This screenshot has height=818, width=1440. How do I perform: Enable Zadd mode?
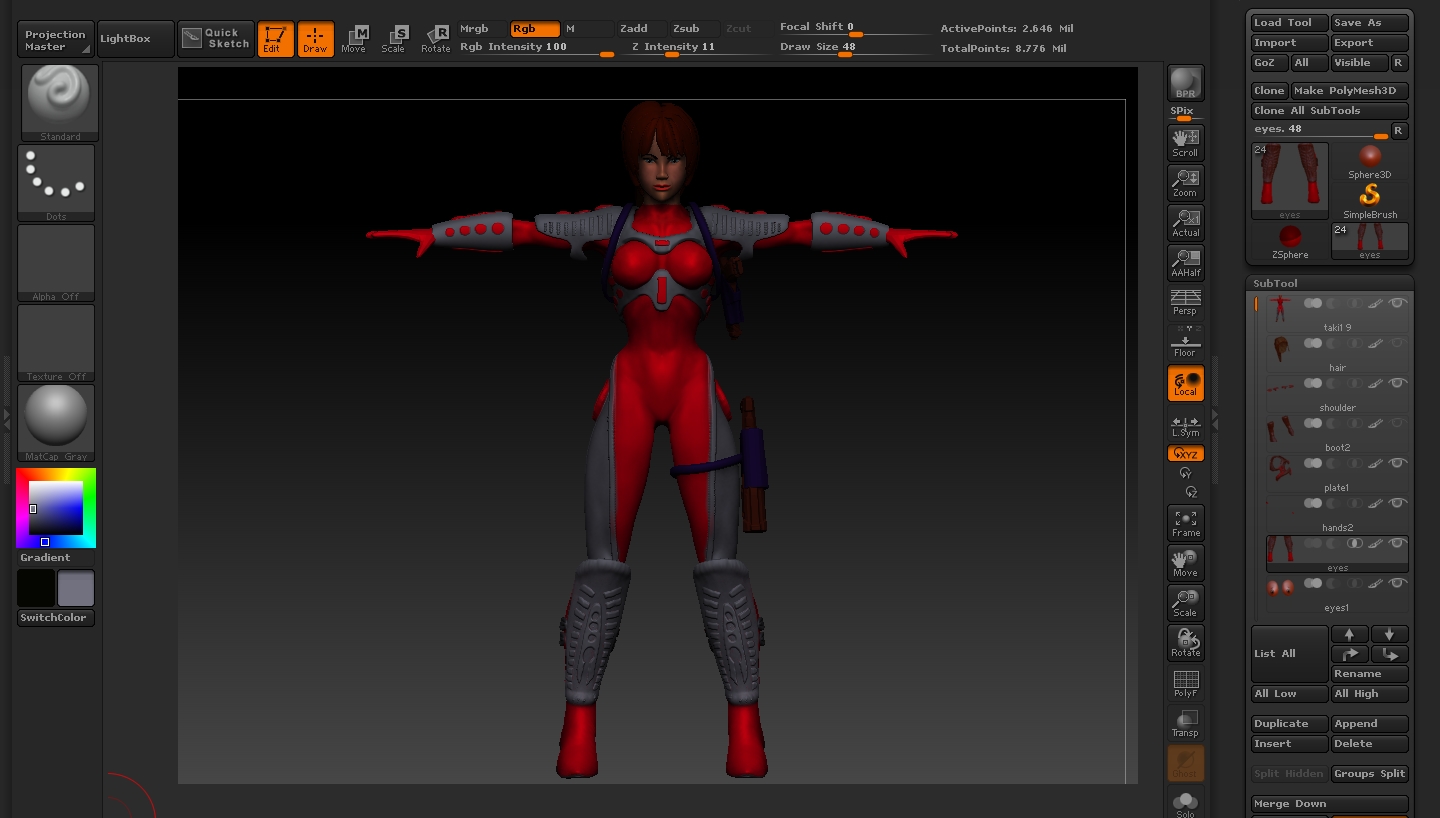[x=642, y=29]
